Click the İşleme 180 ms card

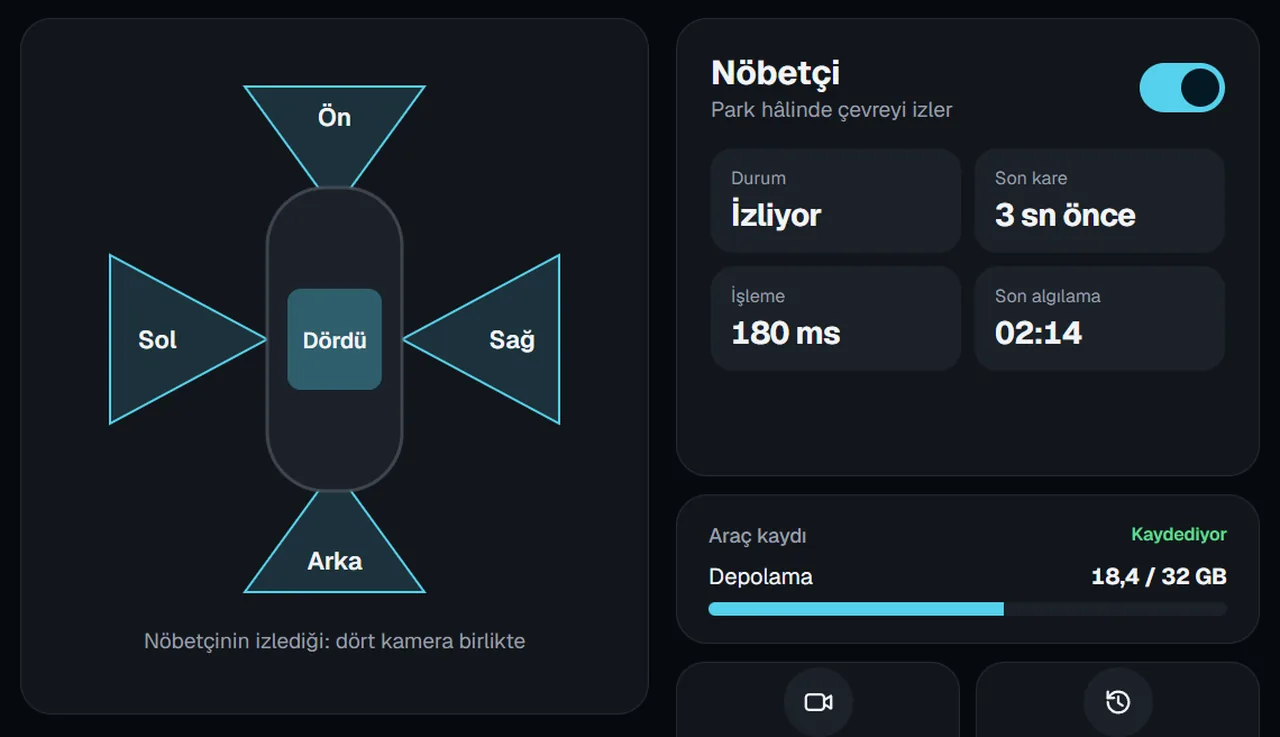click(x=836, y=319)
